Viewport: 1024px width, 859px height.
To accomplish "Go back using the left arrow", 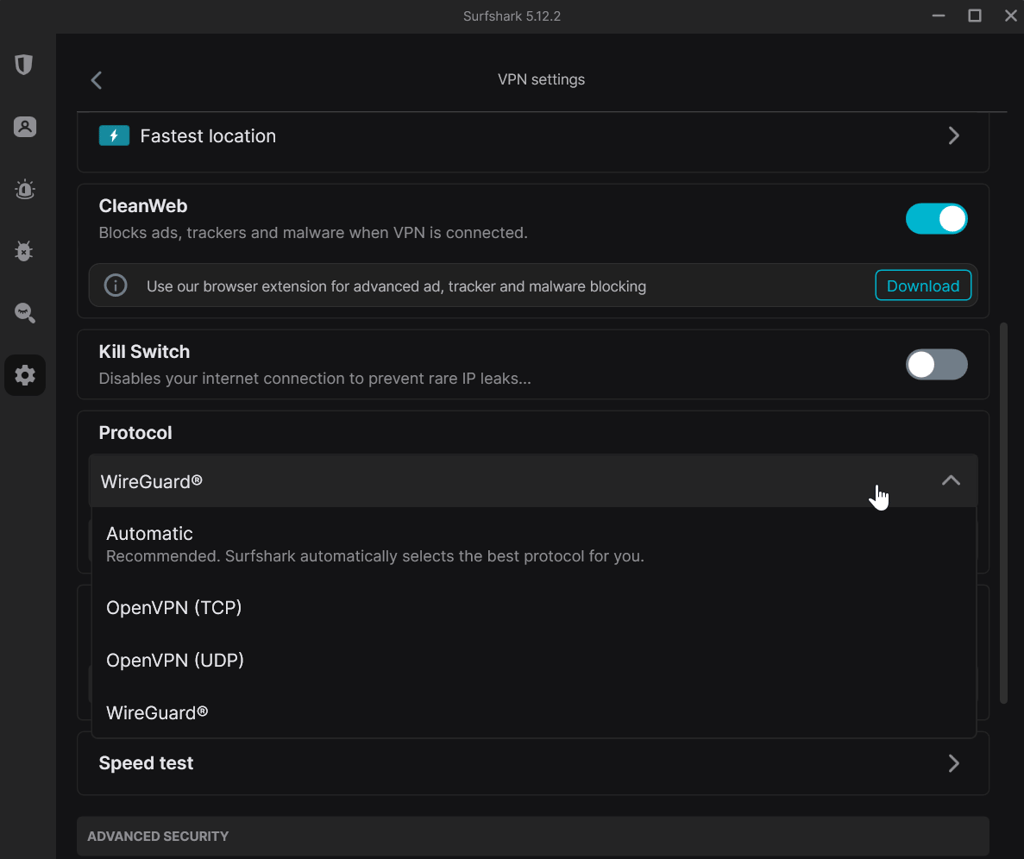I will click(x=97, y=80).
